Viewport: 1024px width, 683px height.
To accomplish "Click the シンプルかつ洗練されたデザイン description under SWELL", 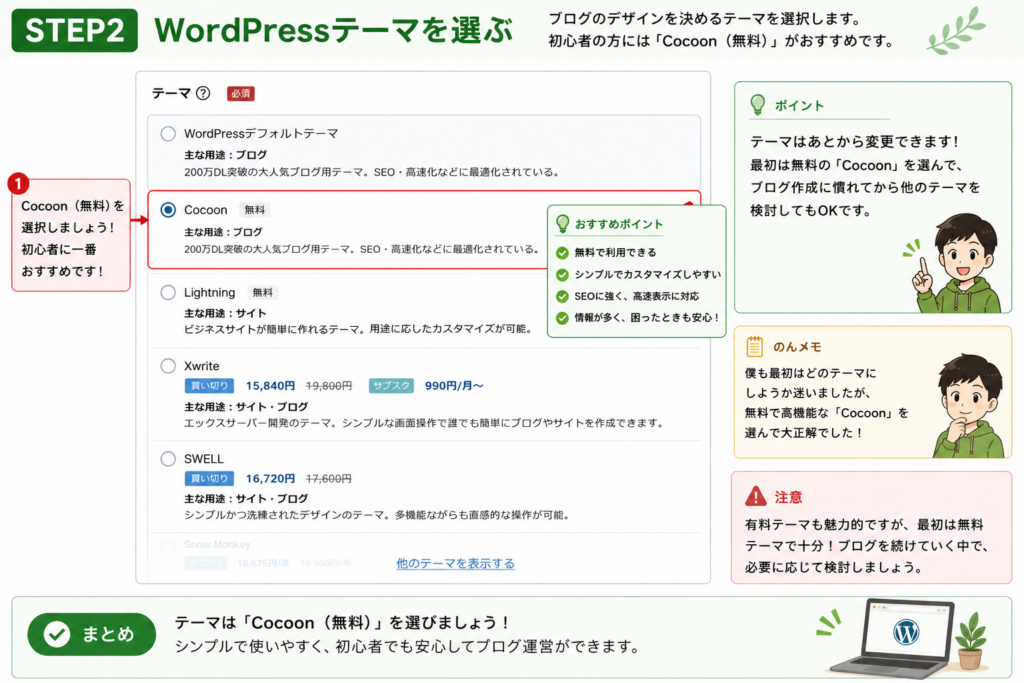I will [x=377, y=515].
